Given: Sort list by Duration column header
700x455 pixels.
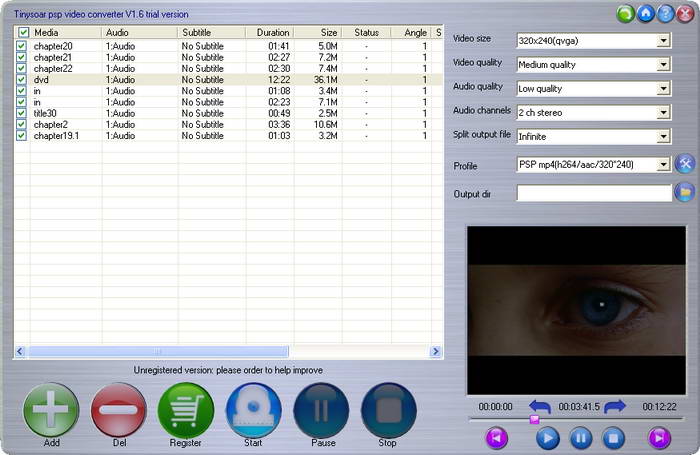Looking at the screenshot, I should (x=270, y=32).
